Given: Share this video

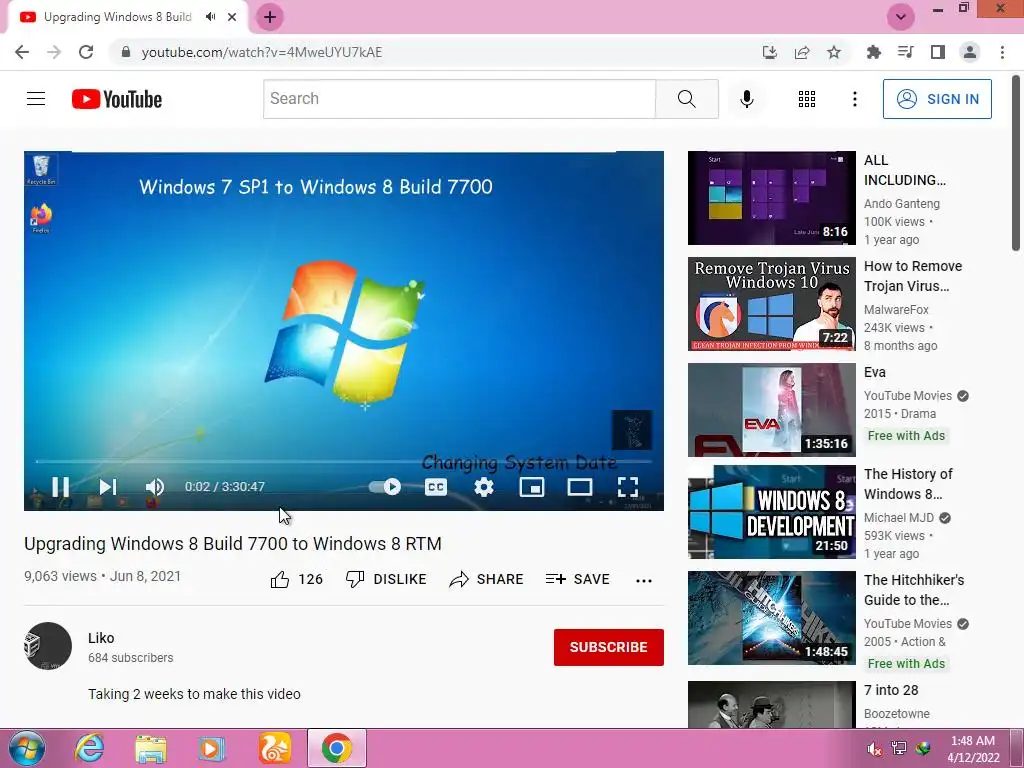Looking at the screenshot, I should click(487, 579).
